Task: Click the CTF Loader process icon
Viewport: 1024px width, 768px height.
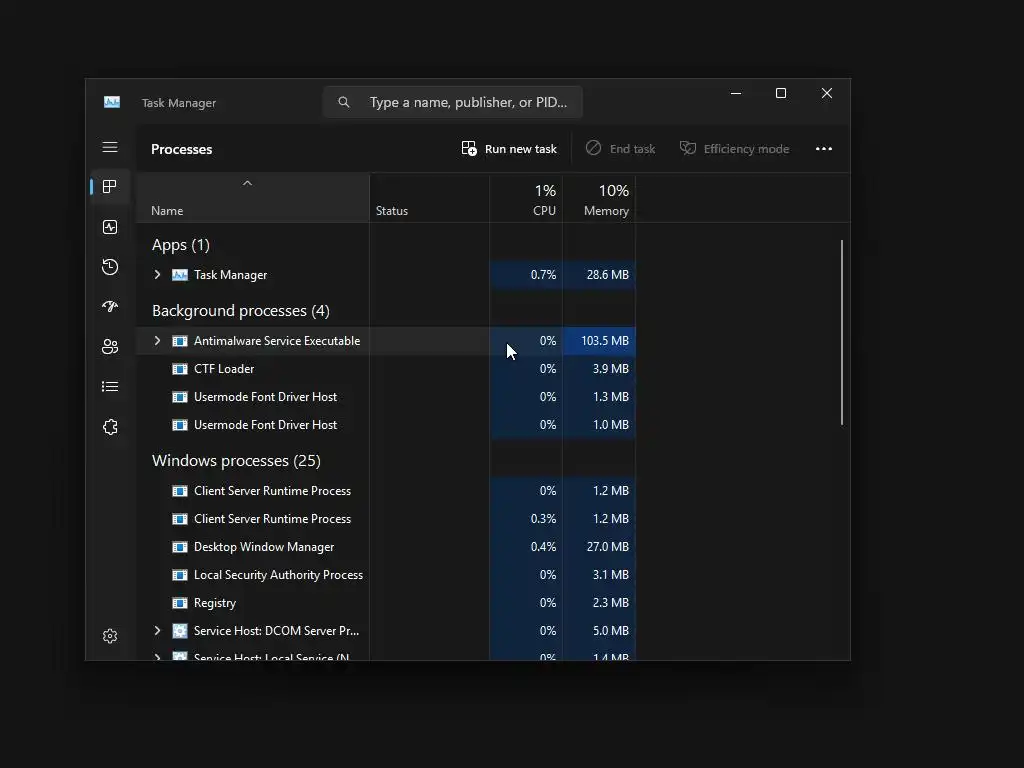Action: (180, 369)
